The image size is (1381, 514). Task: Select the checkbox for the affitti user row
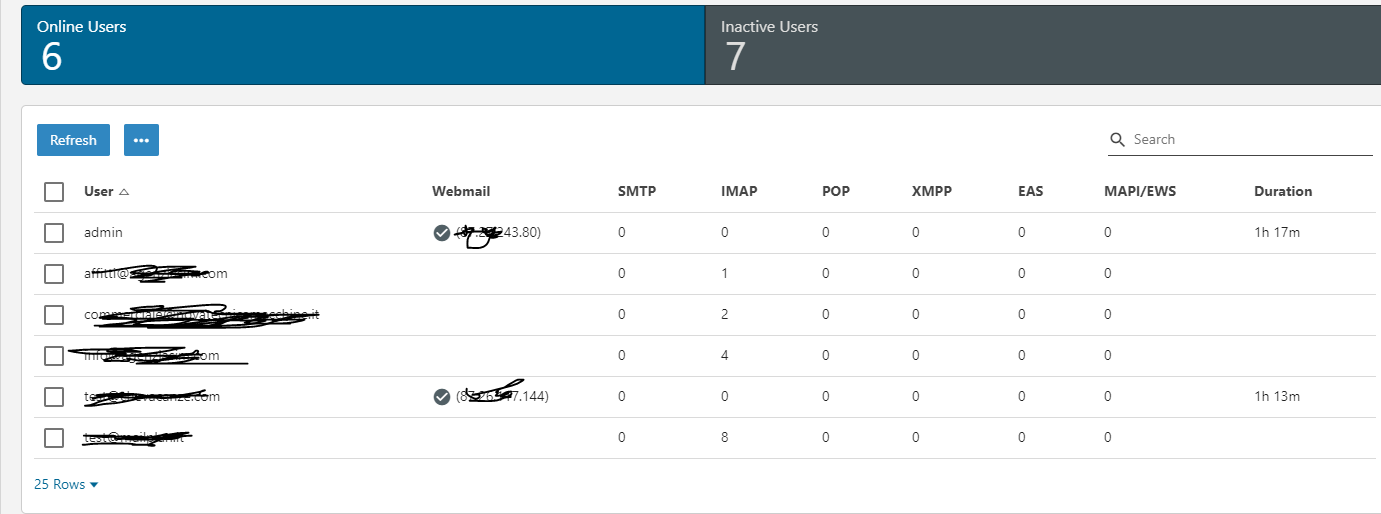54,274
